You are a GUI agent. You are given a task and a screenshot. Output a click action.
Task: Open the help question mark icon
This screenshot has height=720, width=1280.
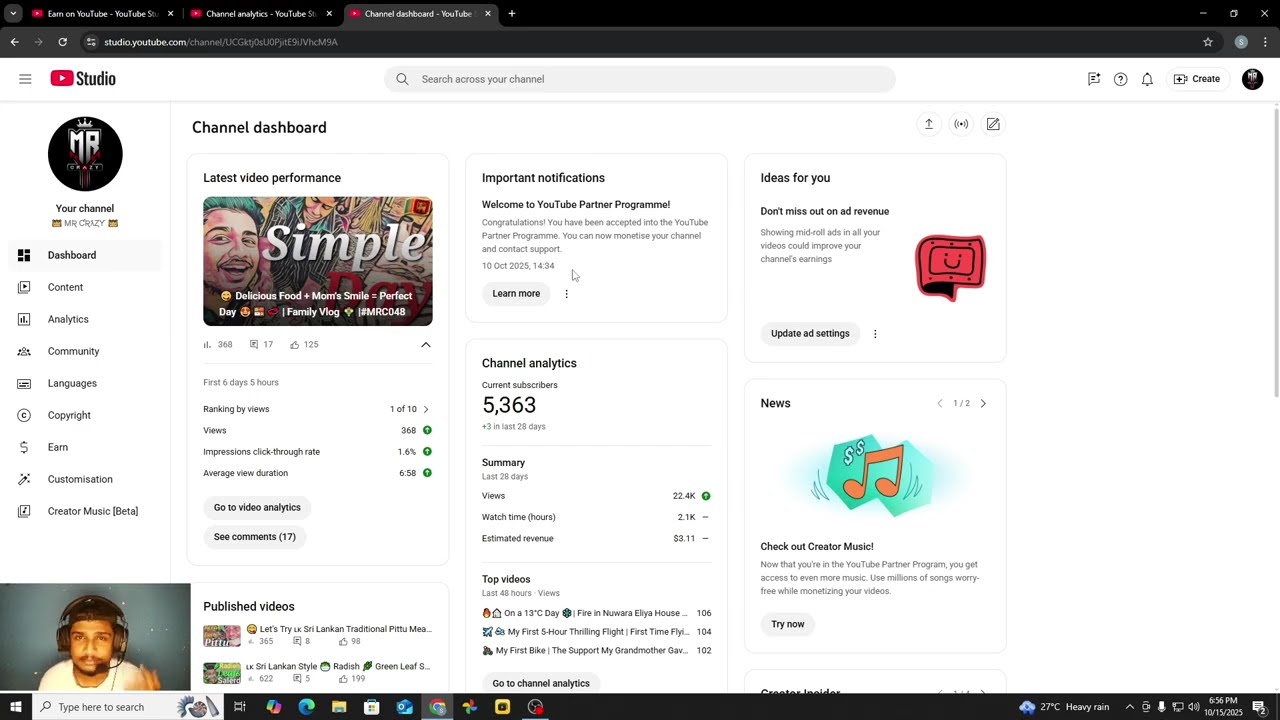tap(1120, 79)
